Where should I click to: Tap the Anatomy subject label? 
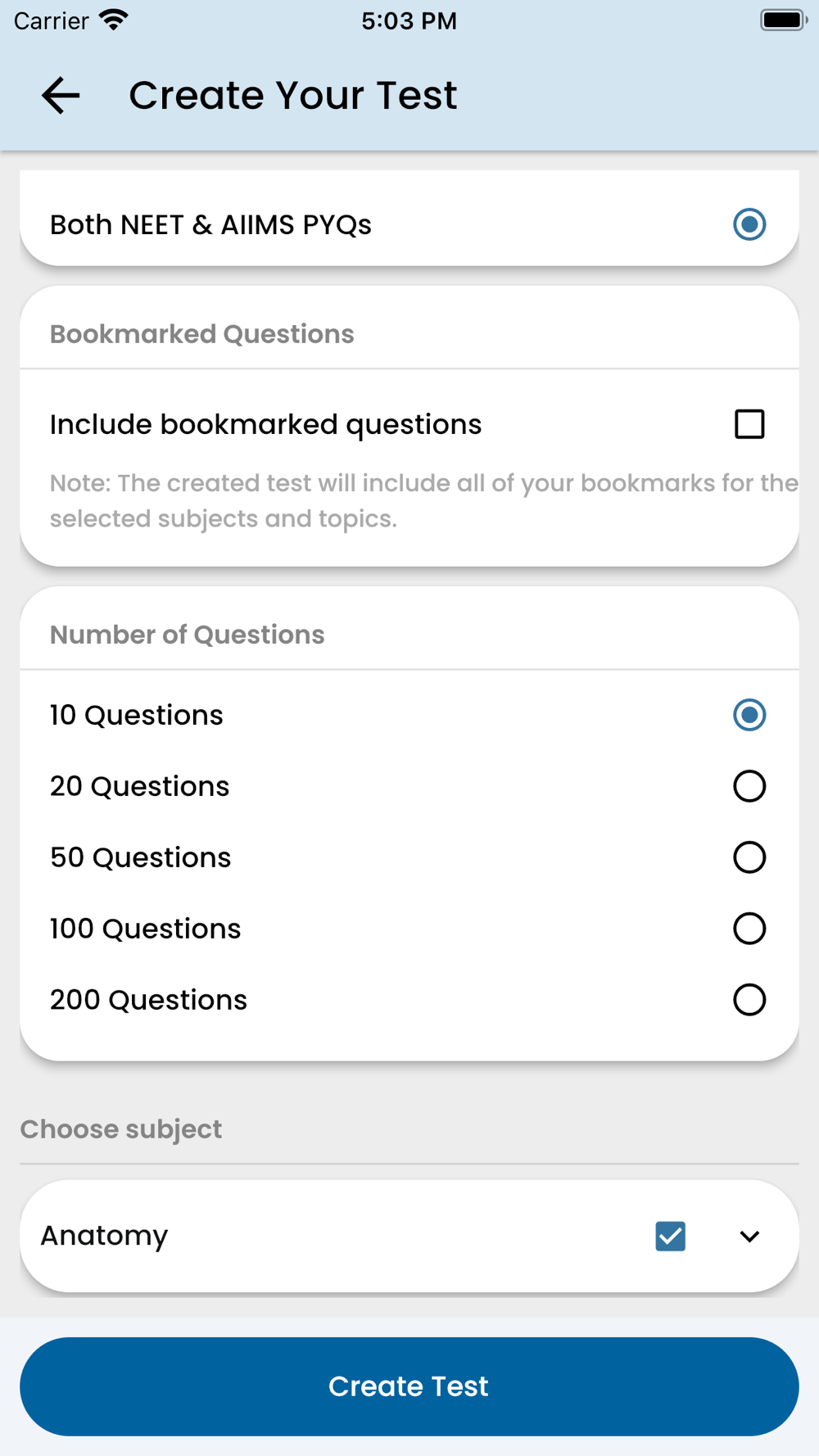click(x=104, y=1236)
